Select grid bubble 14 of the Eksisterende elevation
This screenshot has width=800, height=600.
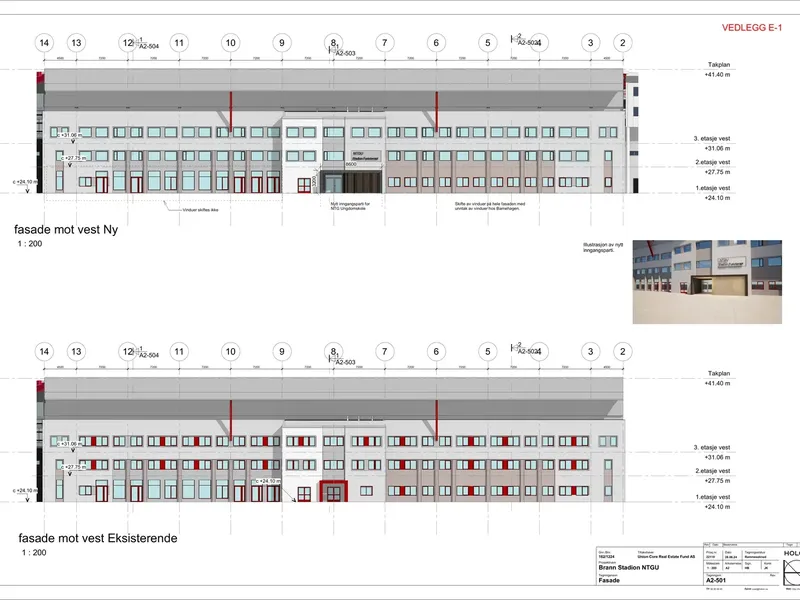pyautogui.click(x=44, y=352)
